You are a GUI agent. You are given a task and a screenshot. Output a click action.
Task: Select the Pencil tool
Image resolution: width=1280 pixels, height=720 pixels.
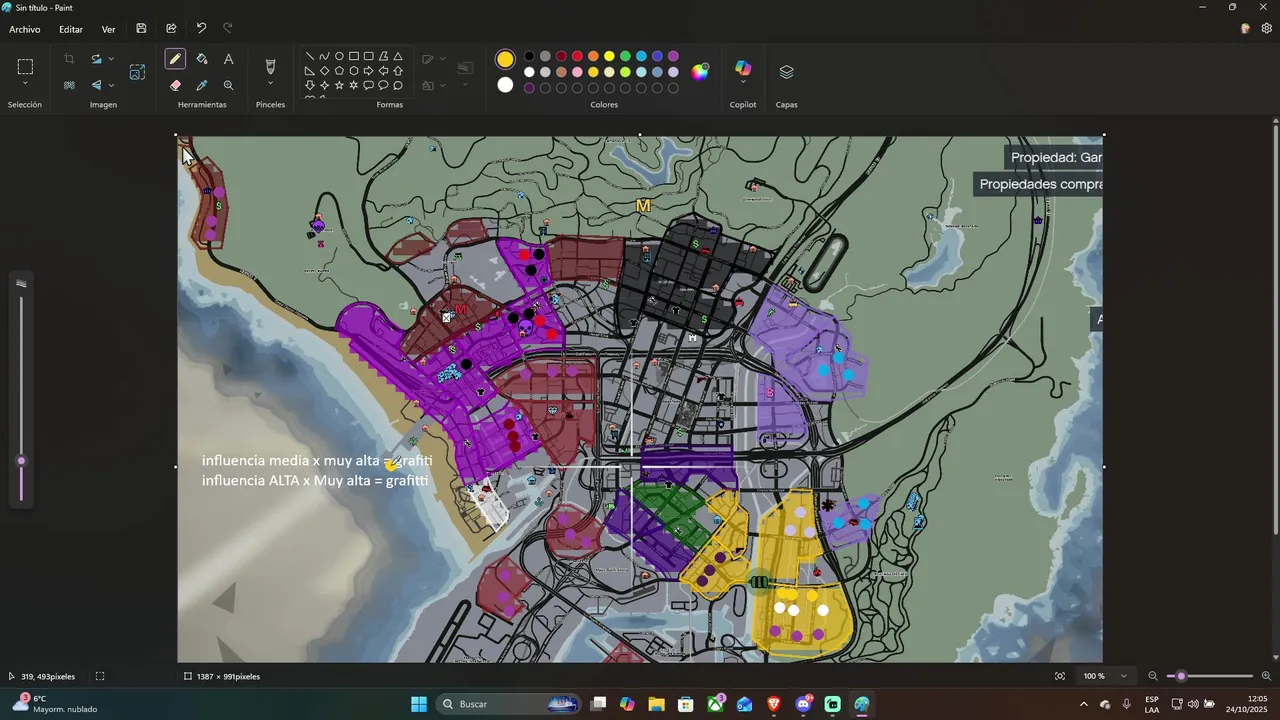(x=175, y=60)
